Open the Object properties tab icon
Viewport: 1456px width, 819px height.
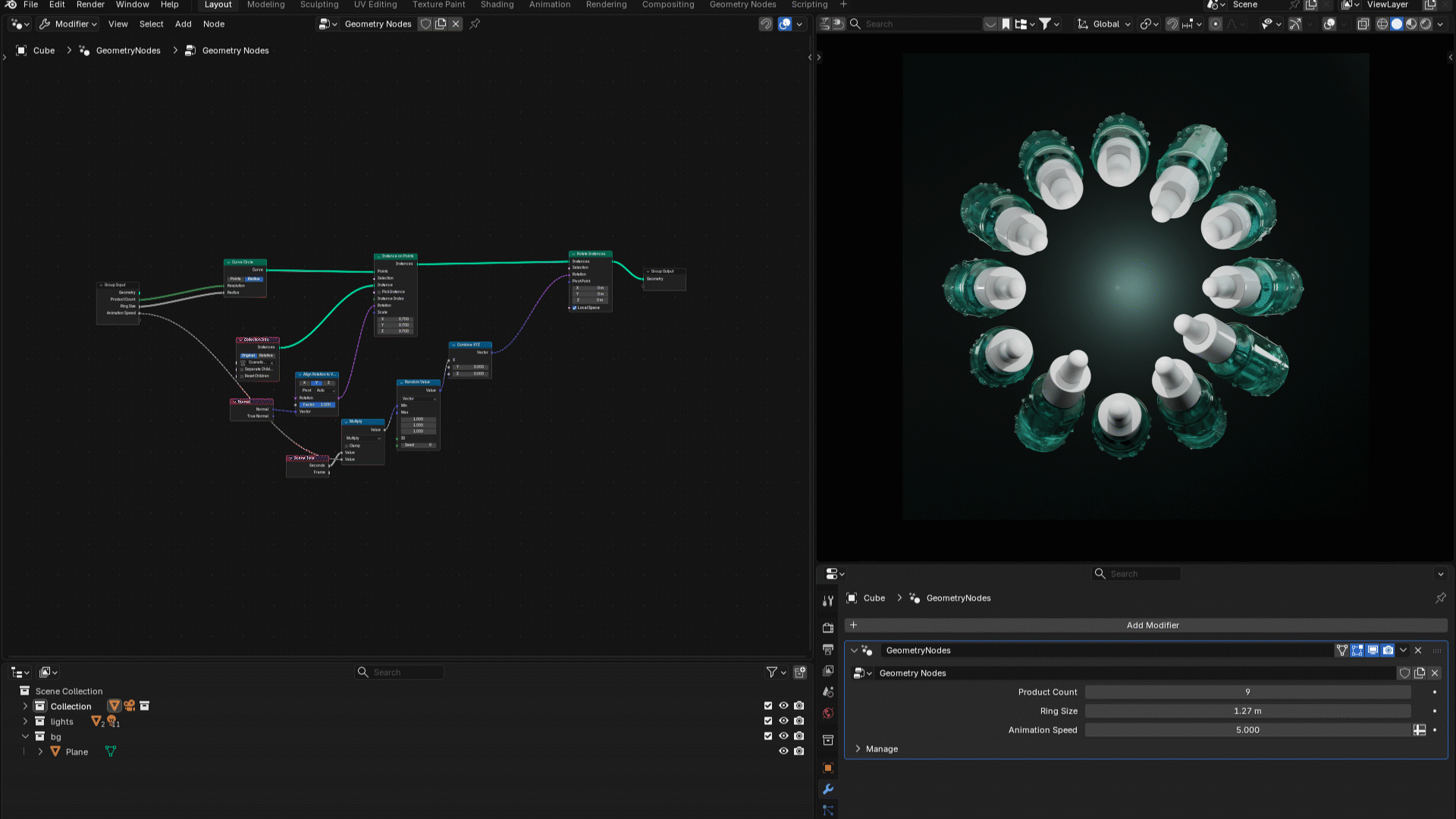(x=828, y=767)
